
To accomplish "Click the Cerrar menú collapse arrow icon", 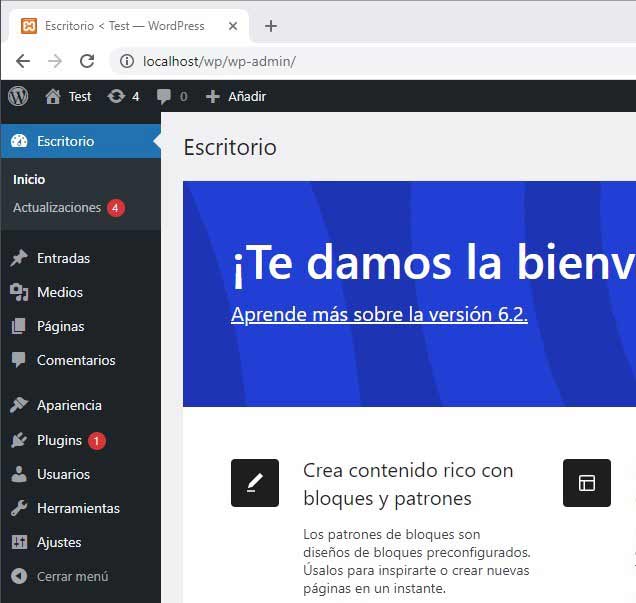I will pyautogui.click(x=19, y=576).
